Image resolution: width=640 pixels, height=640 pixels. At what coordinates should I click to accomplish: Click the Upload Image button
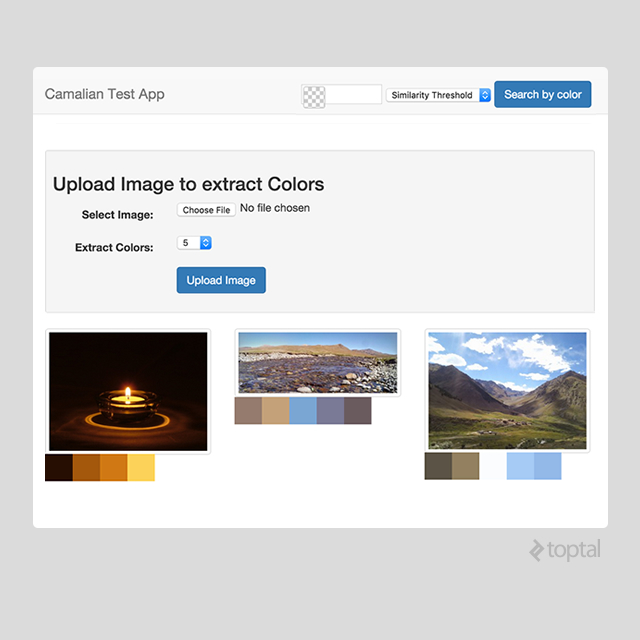pos(221,280)
